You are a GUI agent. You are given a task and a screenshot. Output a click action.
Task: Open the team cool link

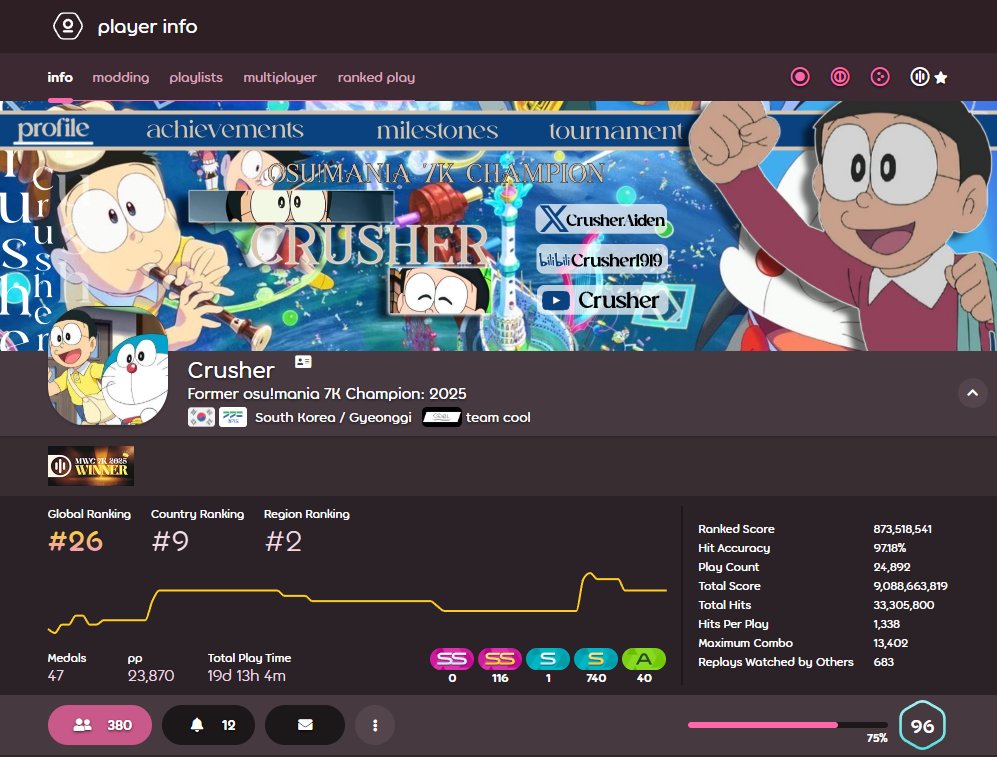point(498,418)
